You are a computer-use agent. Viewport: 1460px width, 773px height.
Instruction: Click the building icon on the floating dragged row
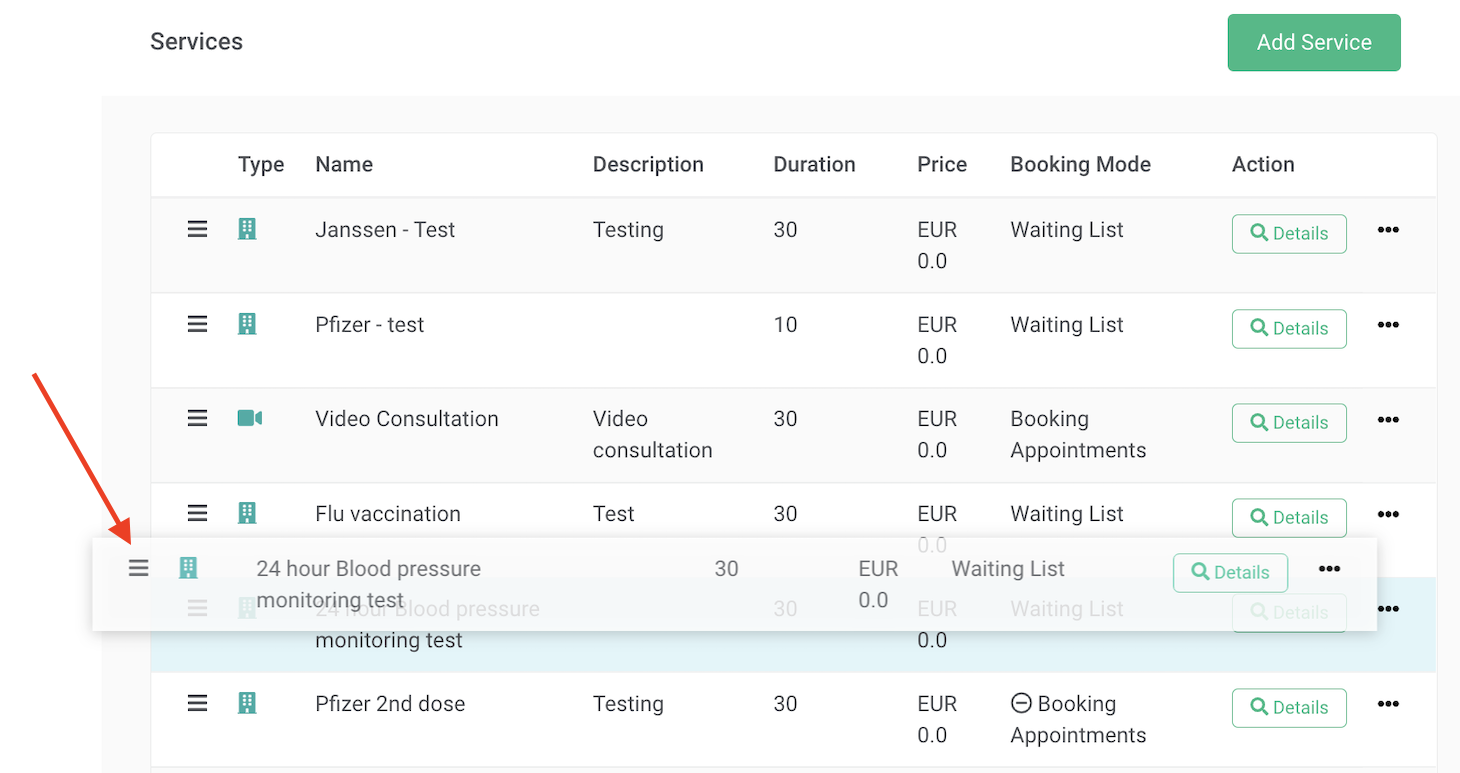click(x=188, y=568)
